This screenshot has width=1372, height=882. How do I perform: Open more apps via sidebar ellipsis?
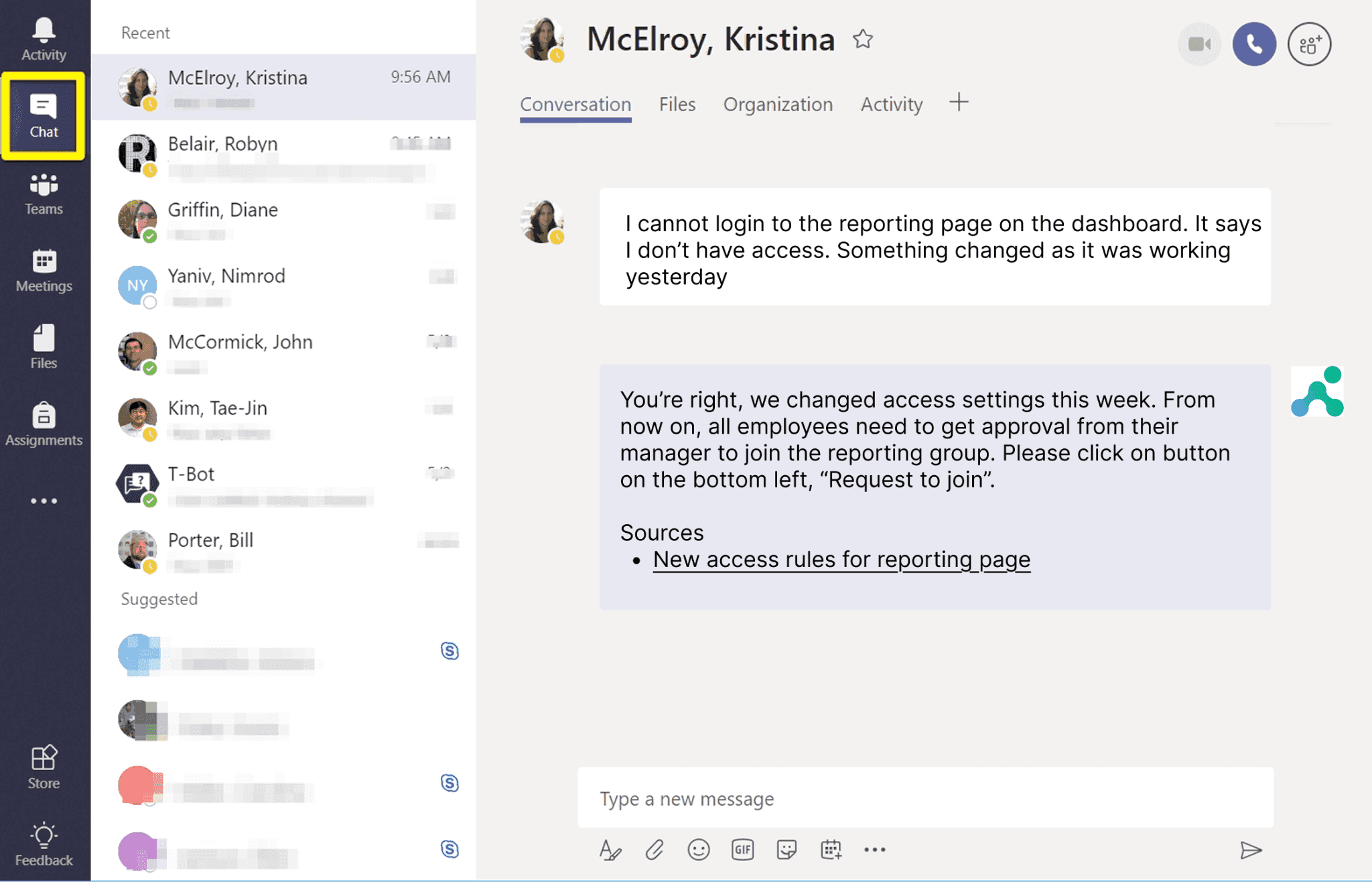tap(43, 500)
